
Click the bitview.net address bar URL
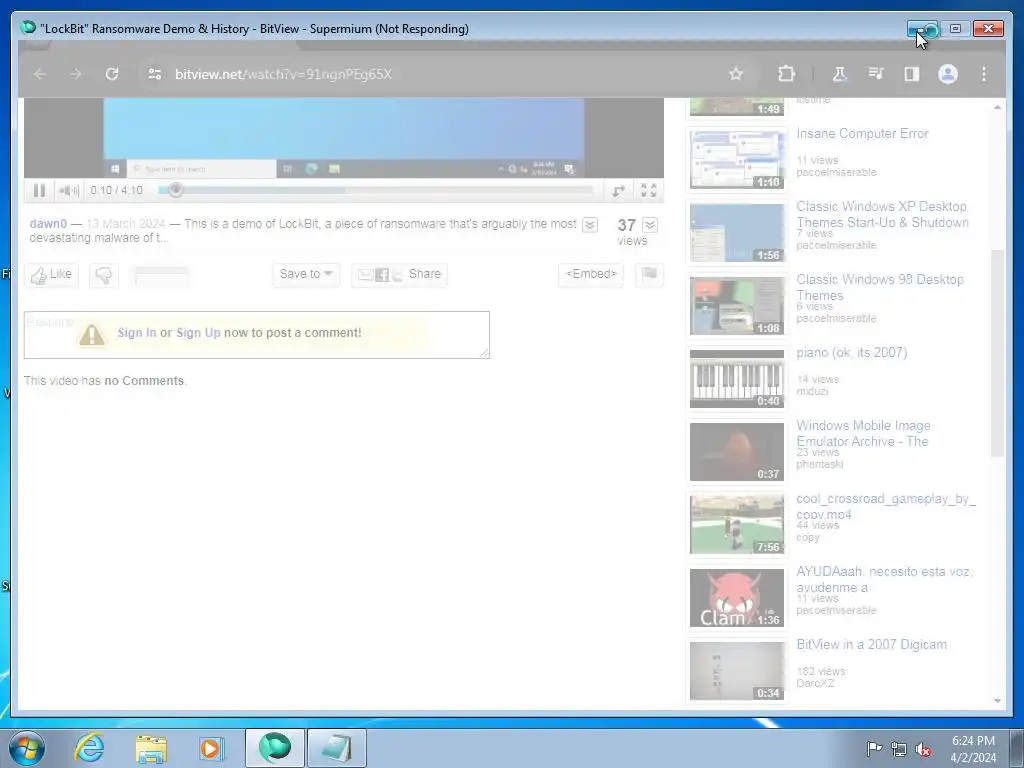point(283,74)
